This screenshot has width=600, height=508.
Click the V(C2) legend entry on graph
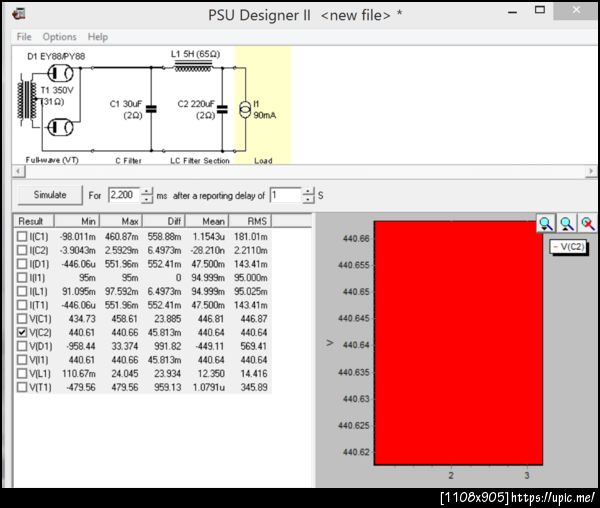tap(569, 247)
